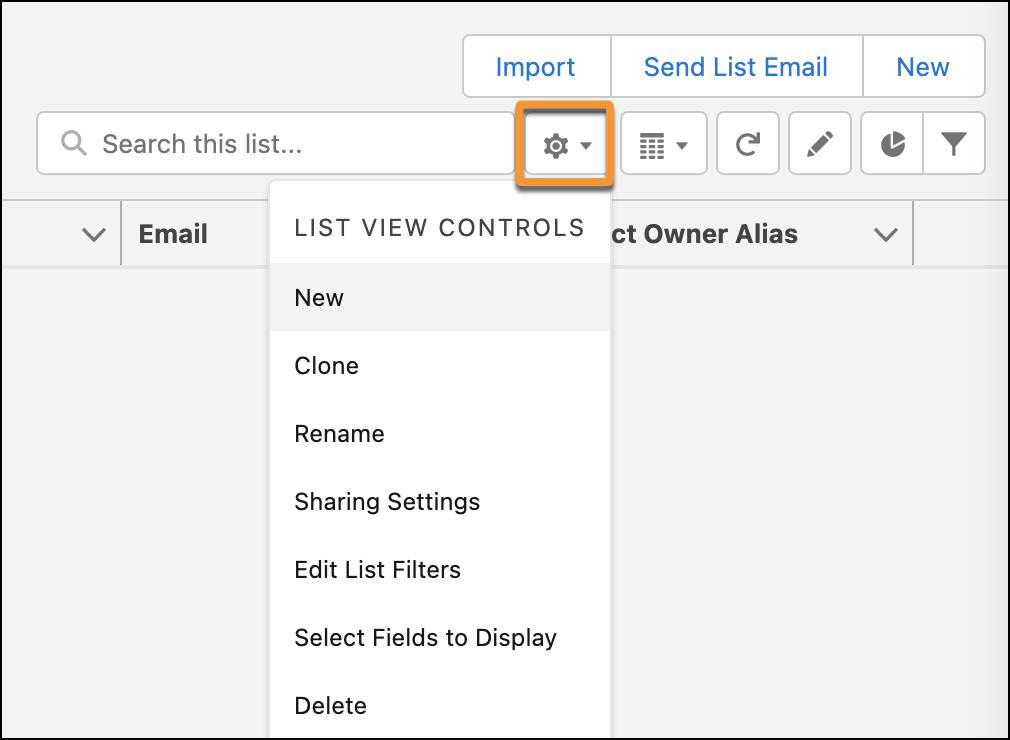Open the List View Controls gear menu
The width and height of the screenshot is (1010, 740).
pos(566,144)
